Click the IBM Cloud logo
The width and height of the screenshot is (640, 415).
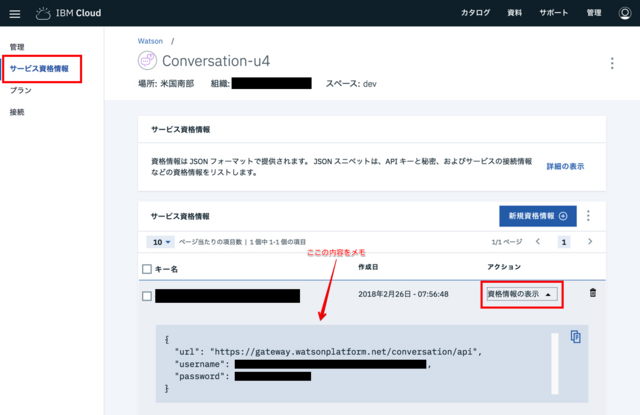click(69, 13)
